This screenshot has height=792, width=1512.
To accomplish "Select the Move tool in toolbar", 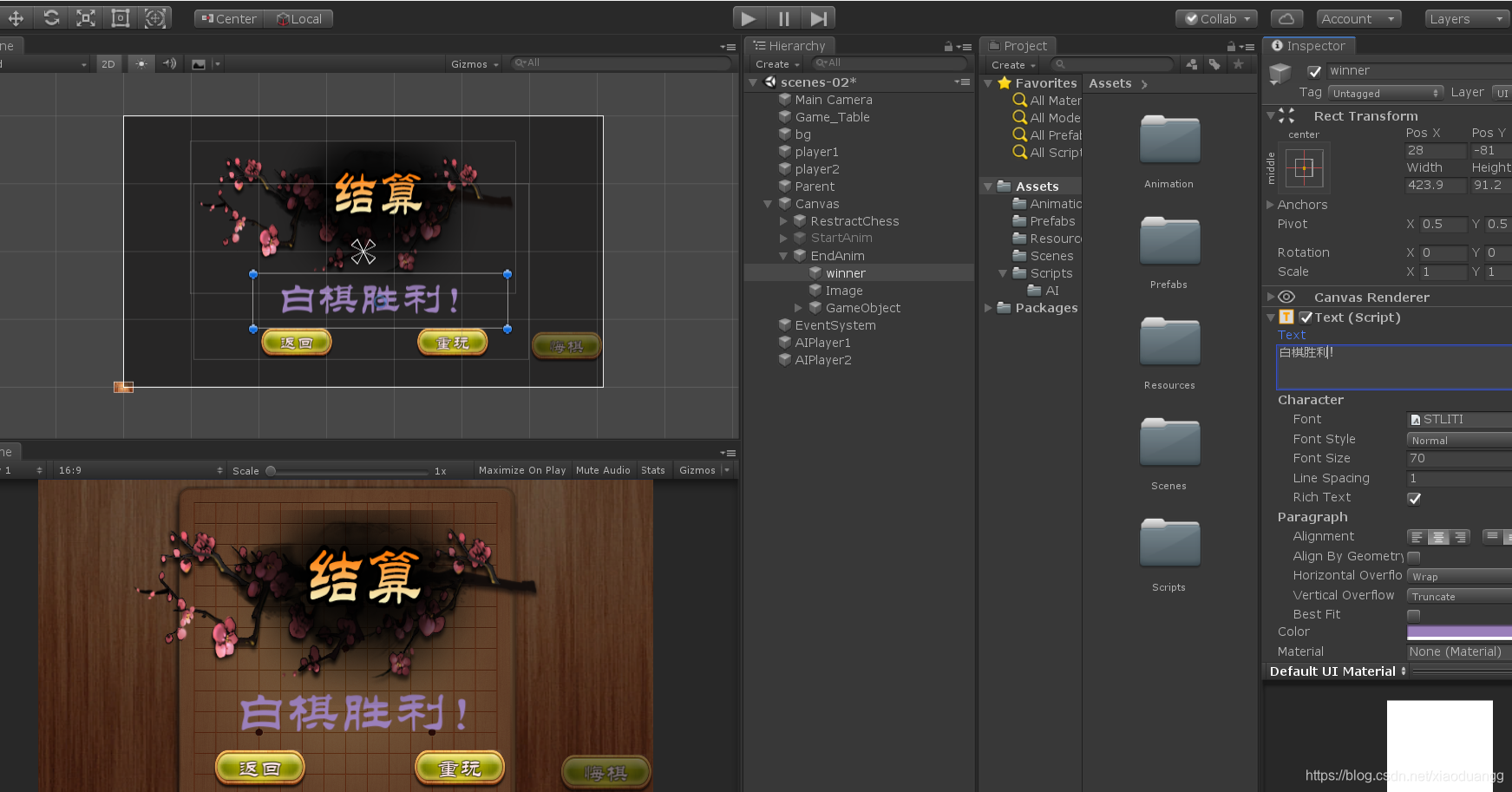I will pyautogui.click(x=16, y=18).
